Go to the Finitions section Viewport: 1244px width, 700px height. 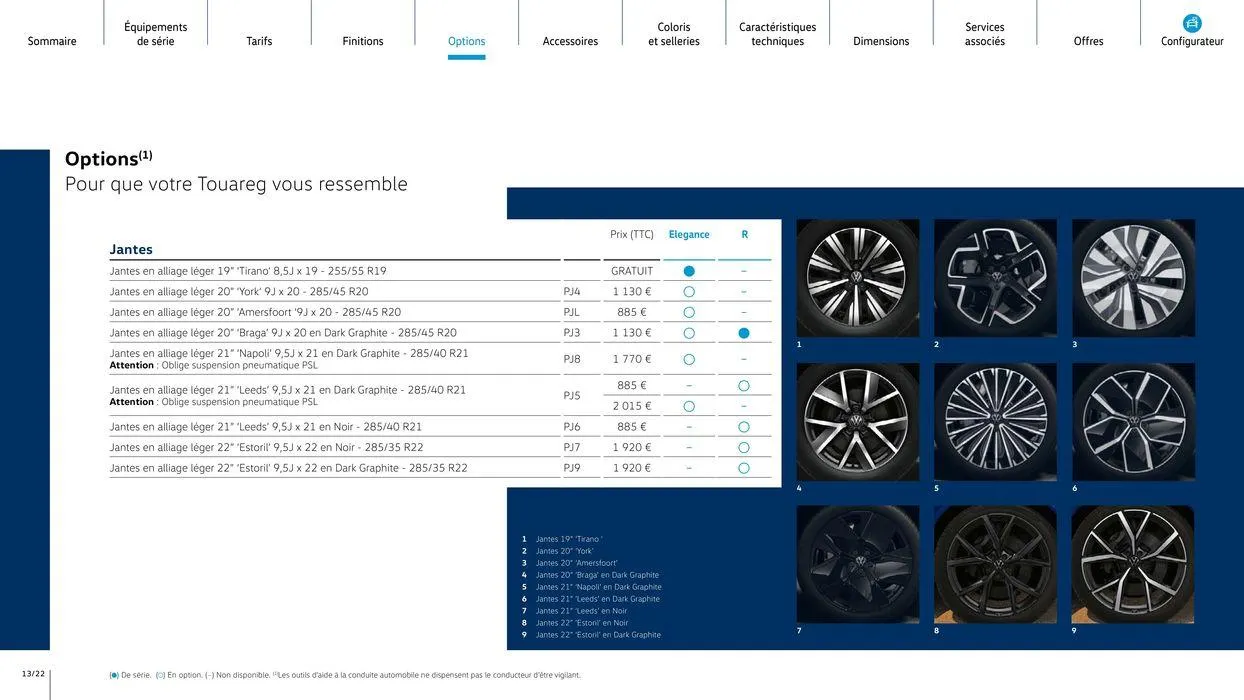pyautogui.click(x=363, y=41)
